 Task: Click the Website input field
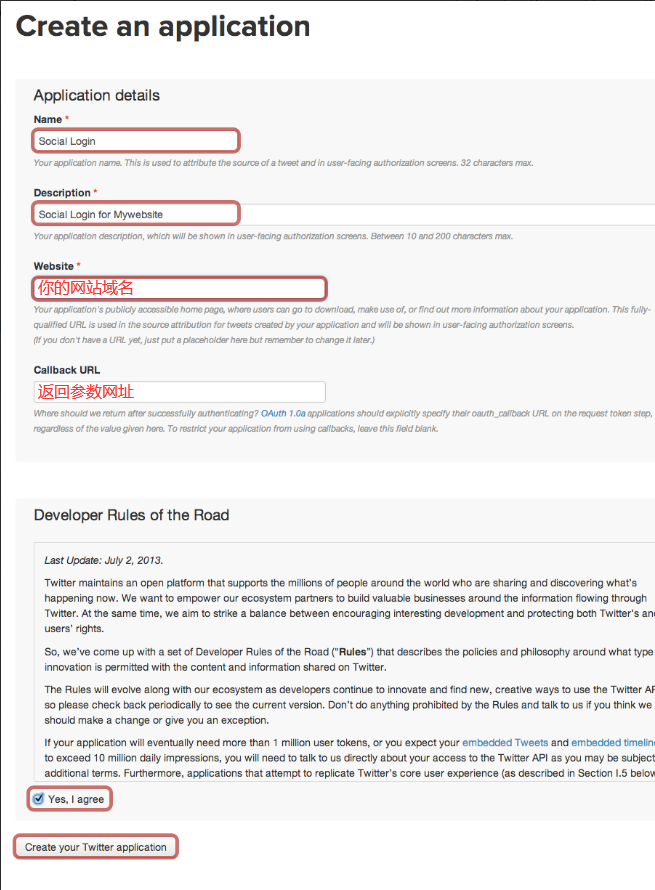(179, 288)
